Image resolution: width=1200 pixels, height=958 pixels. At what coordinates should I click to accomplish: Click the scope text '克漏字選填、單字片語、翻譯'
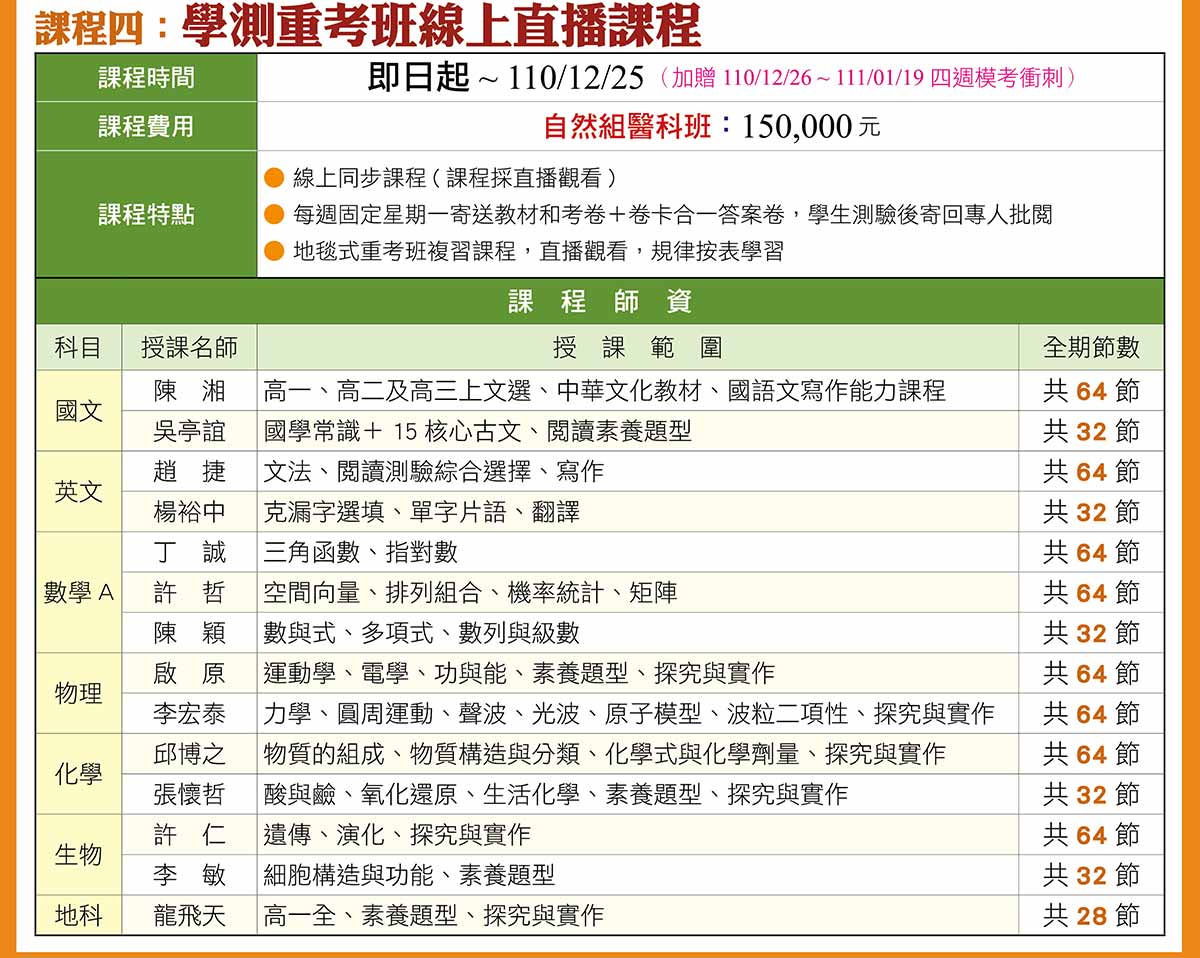pos(421,513)
